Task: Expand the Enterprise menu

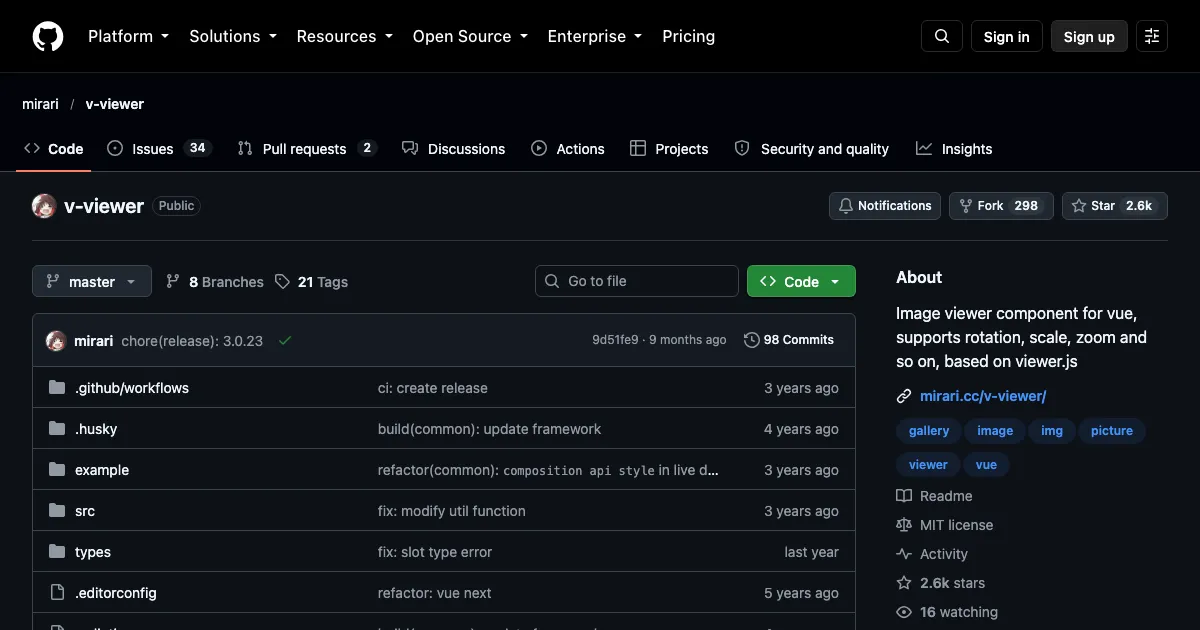Action: point(595,36)
